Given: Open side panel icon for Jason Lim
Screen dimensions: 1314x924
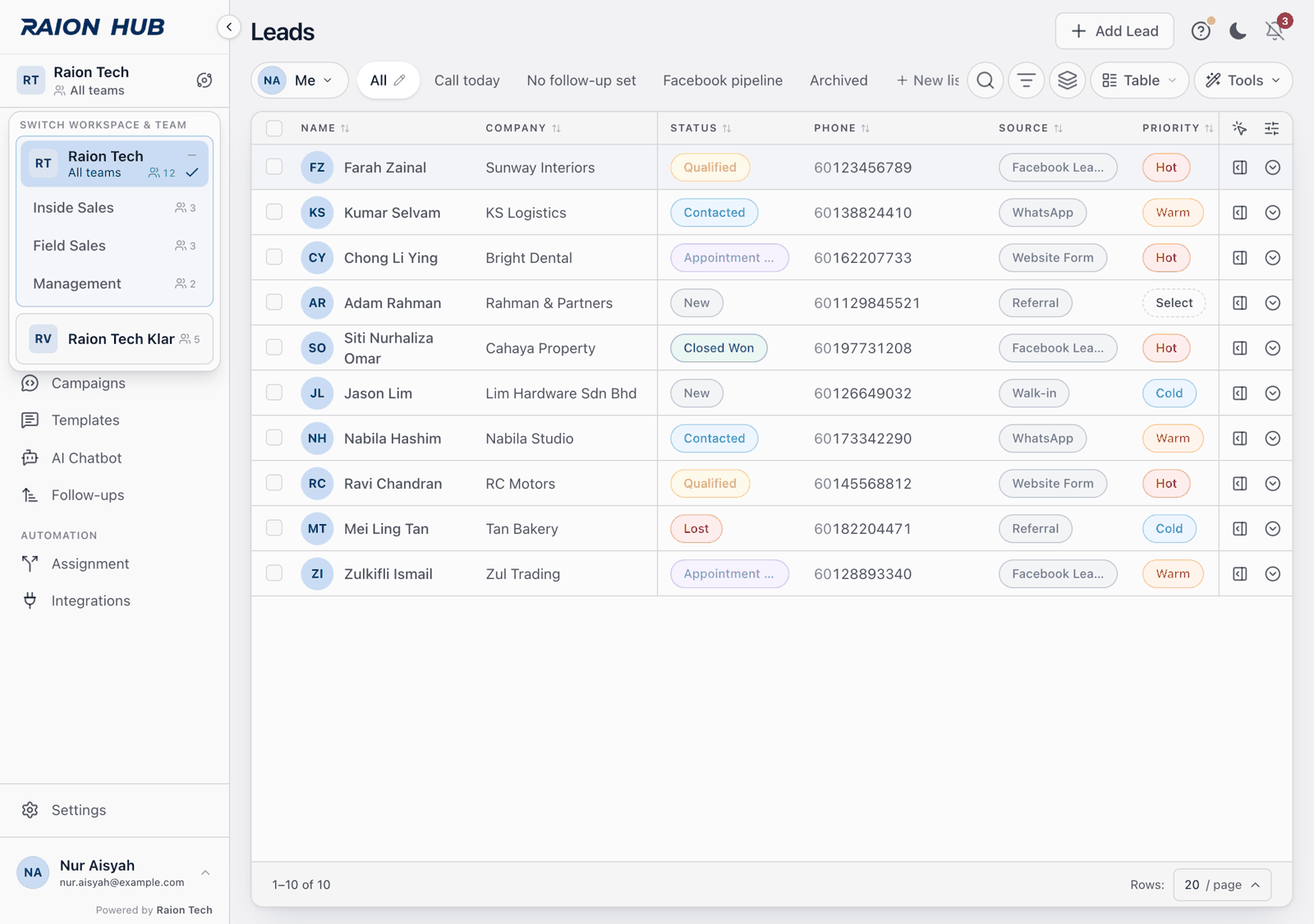Looking at the screenshot, I should tap(1240, 393).
